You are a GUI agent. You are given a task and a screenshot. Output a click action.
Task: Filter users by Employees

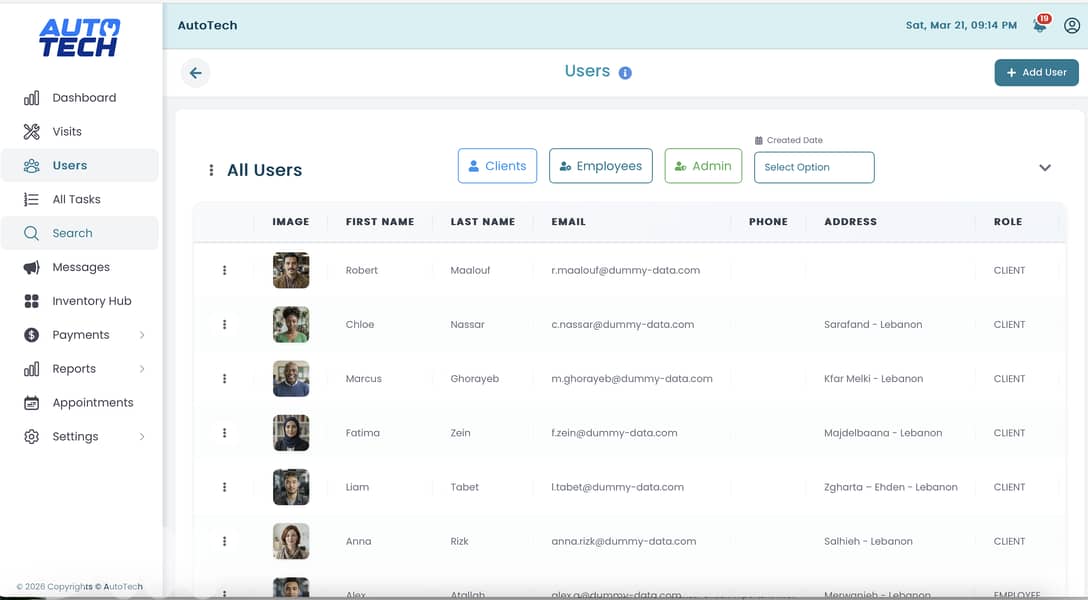pos(600,166)
